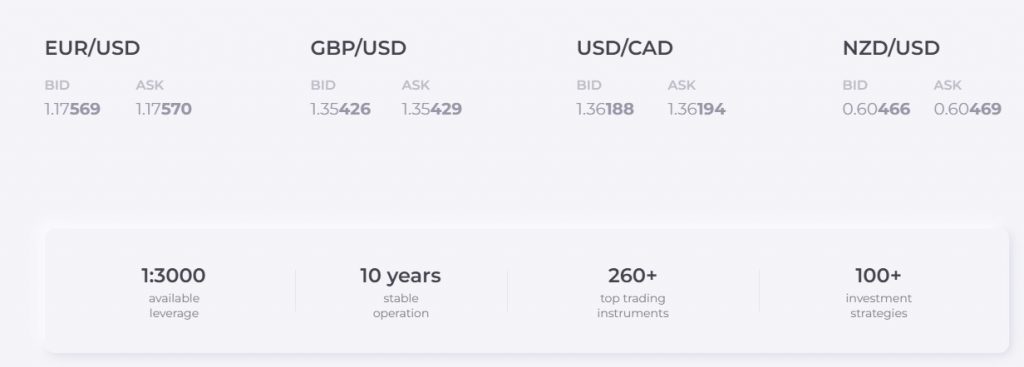
Task: Click the NZD/USD bid price 0.60466
Action: (876, 109)
